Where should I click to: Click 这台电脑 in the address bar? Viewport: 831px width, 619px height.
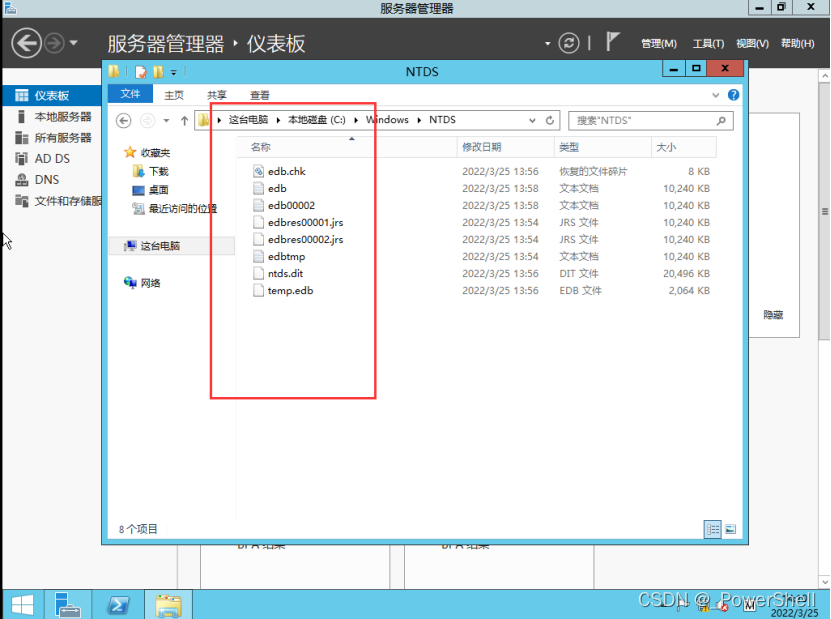[249, 120]
